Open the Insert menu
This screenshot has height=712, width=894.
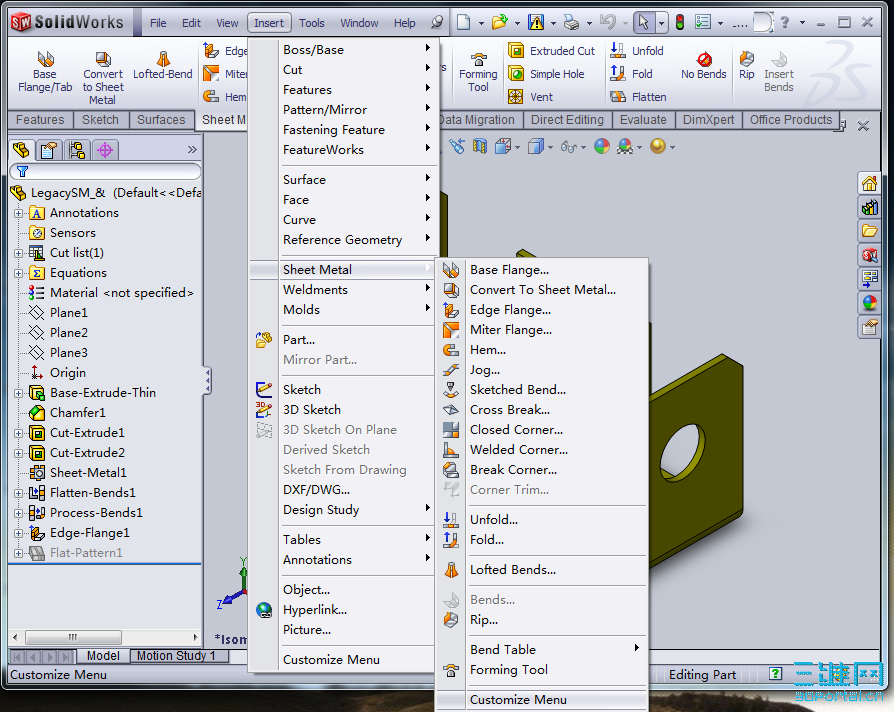point(269,23)
